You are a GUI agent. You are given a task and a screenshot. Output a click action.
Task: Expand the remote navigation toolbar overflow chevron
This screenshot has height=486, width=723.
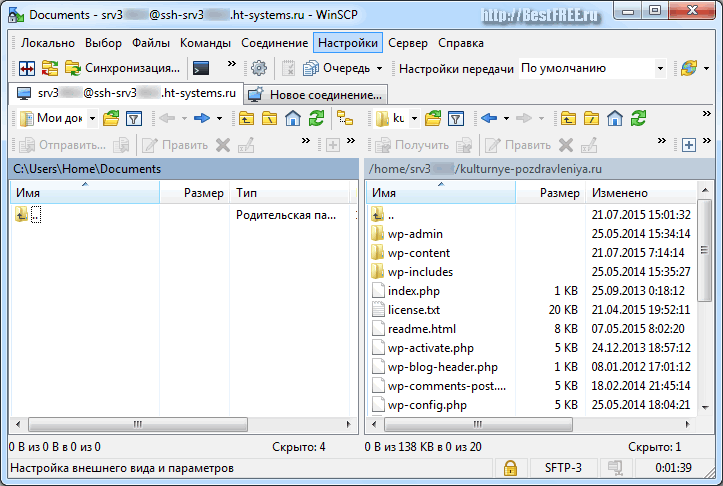tap(706, 113)
